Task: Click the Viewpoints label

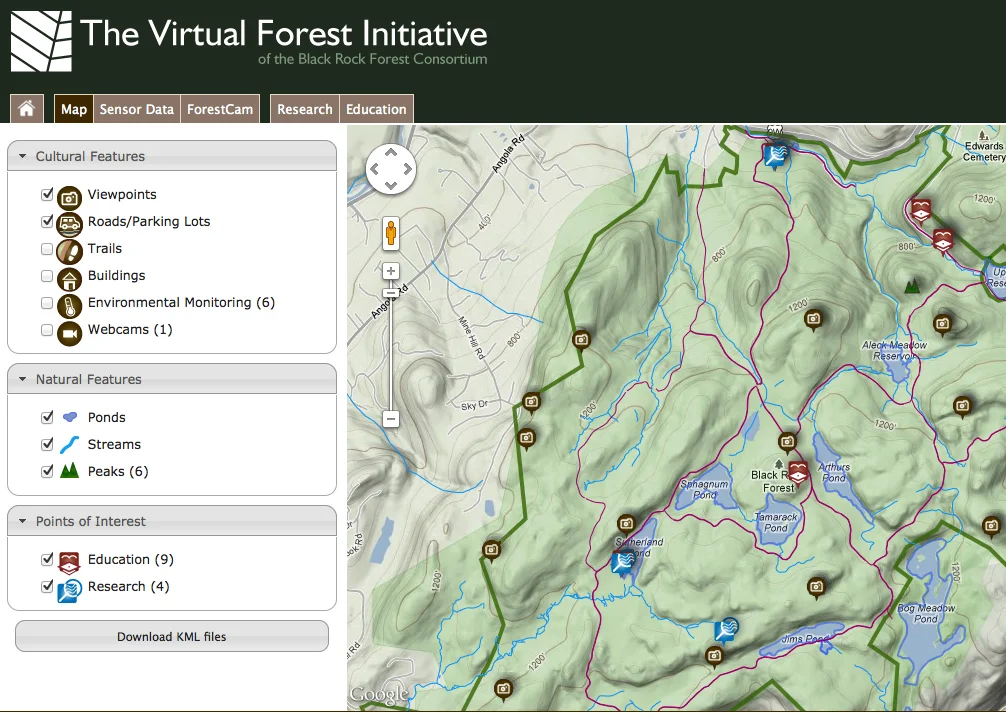Action: 122,194
